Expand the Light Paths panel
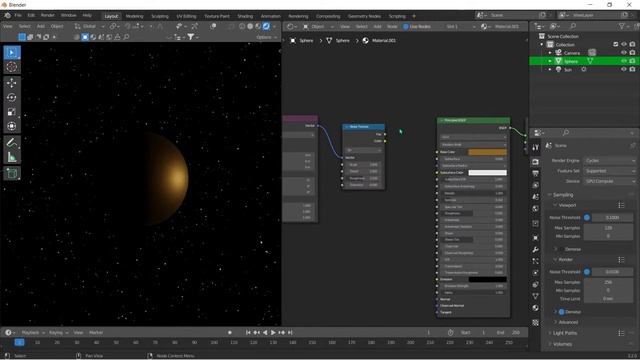Image resolution: width=640 pixels, height=360 pixels. coord(563,333)
